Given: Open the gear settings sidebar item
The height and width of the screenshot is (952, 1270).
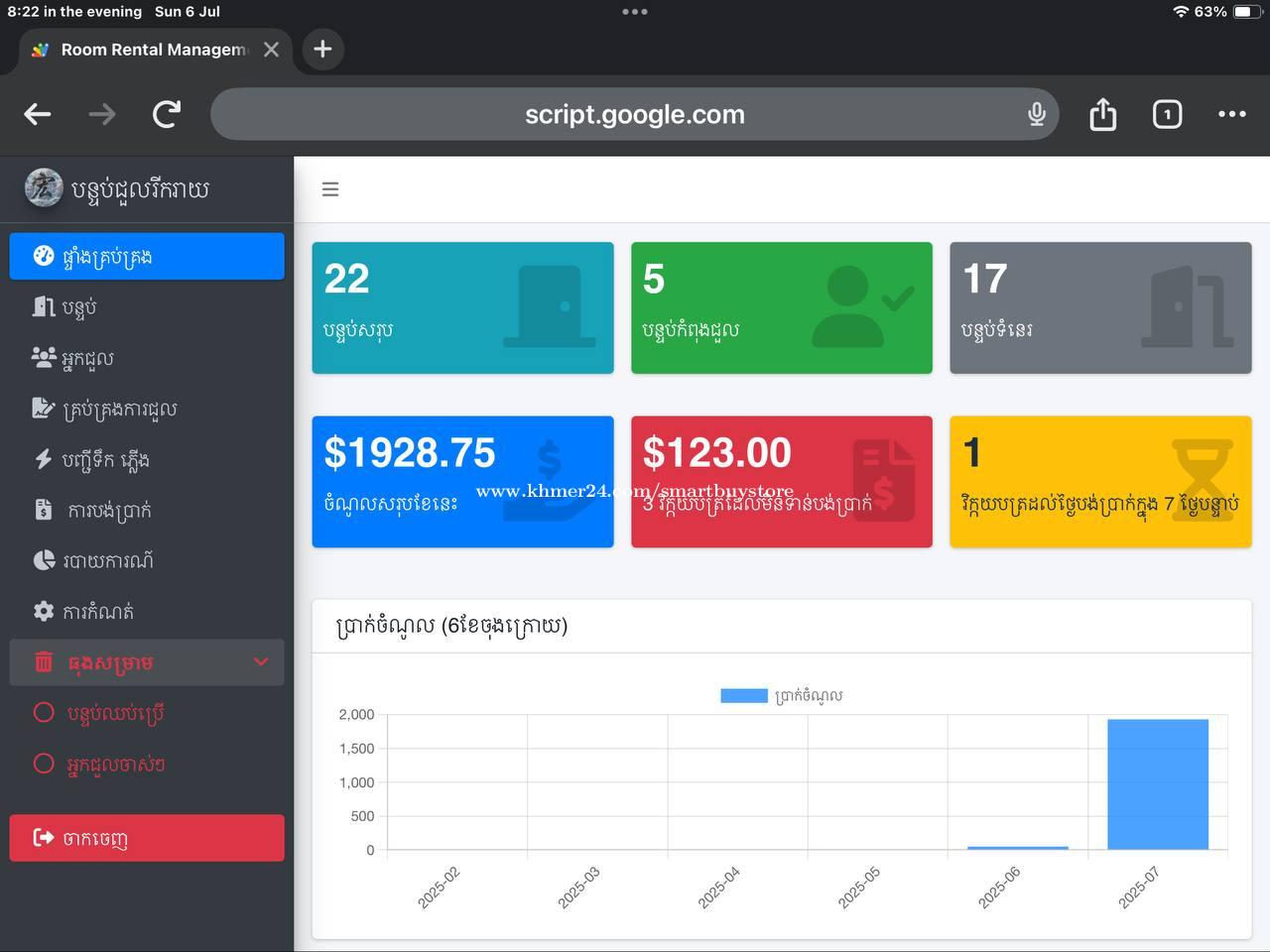Looking at the screenshot, I should (97, 612).
